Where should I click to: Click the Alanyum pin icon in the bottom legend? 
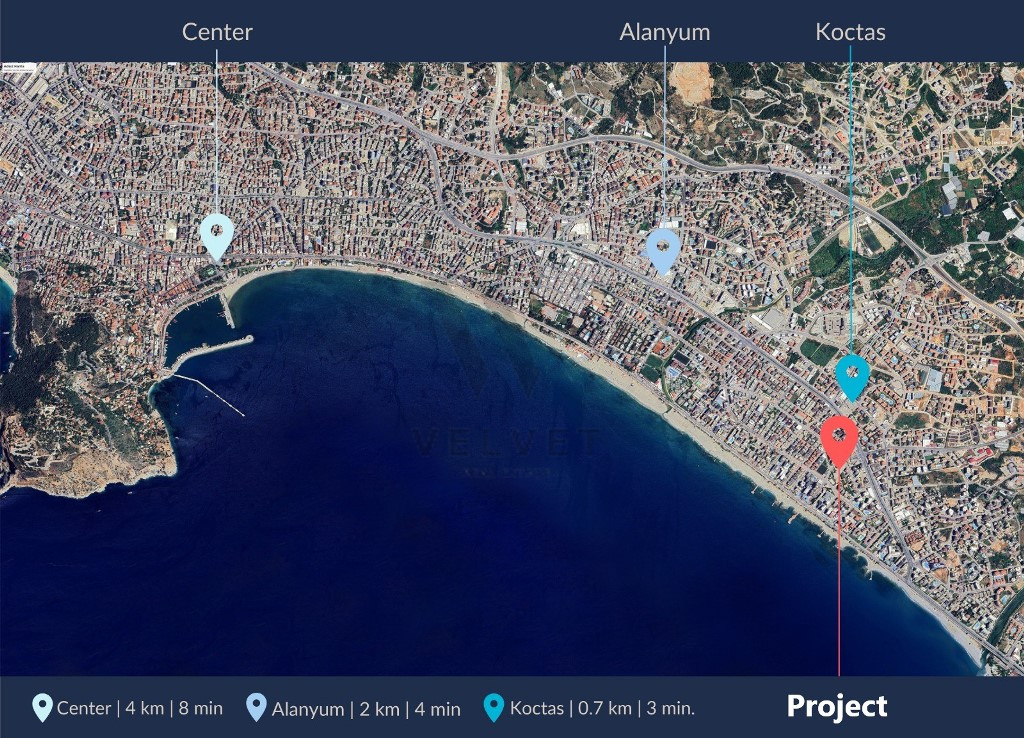(x=256, y=708)
